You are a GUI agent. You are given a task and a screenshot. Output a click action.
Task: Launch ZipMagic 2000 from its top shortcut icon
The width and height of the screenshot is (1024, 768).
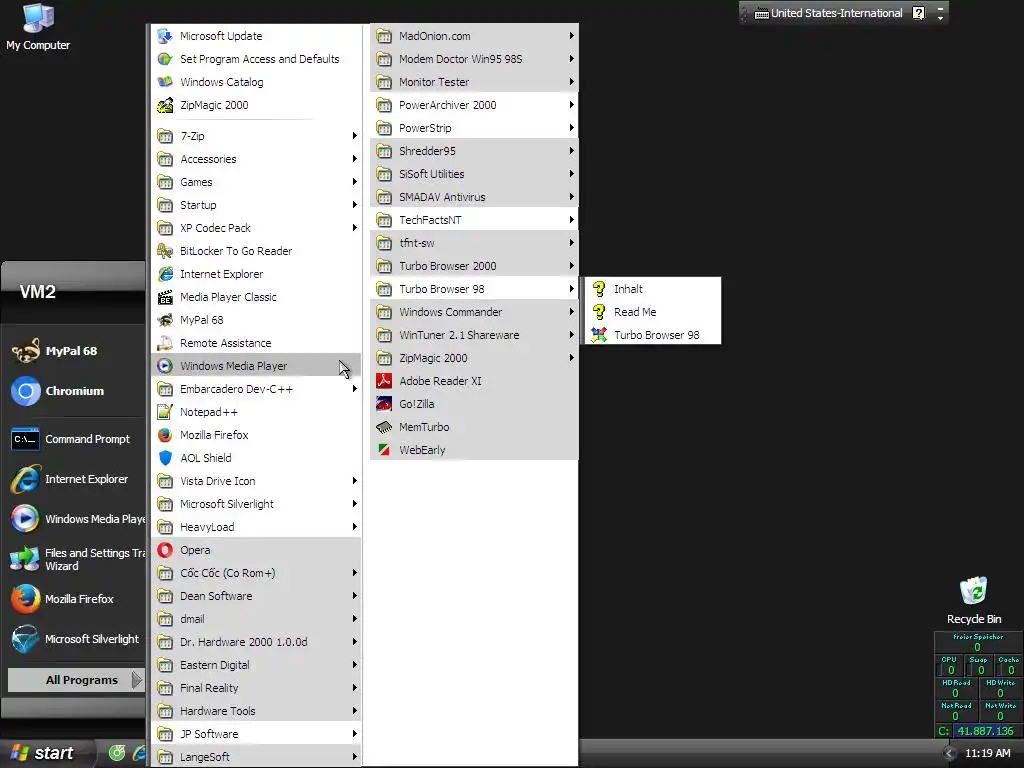click(165, 104)
